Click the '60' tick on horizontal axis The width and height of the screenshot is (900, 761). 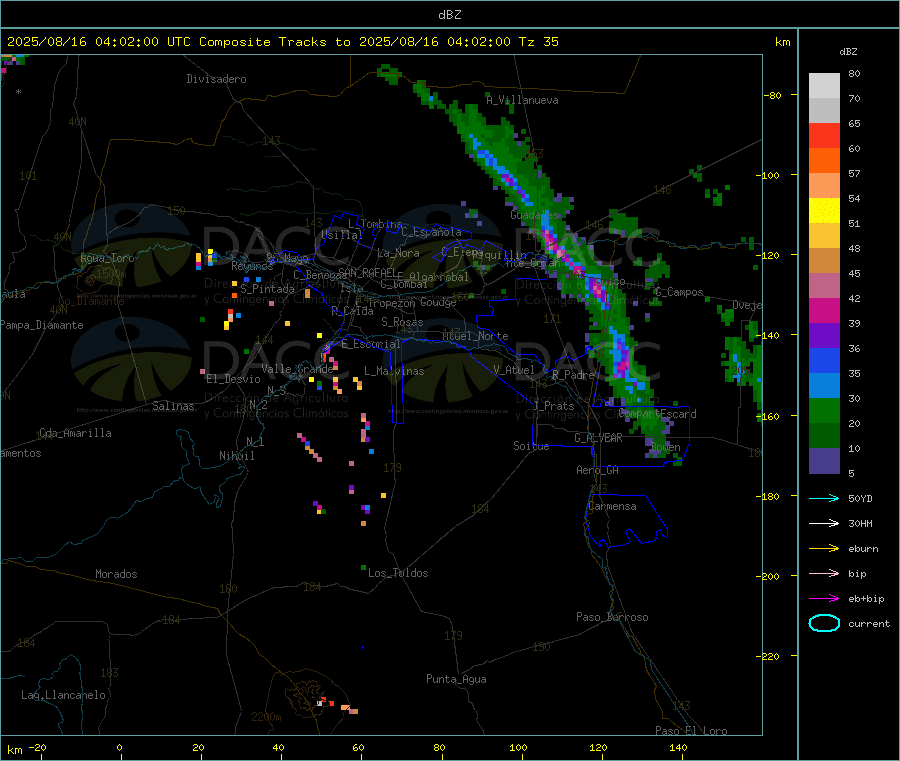coord(358,747)
